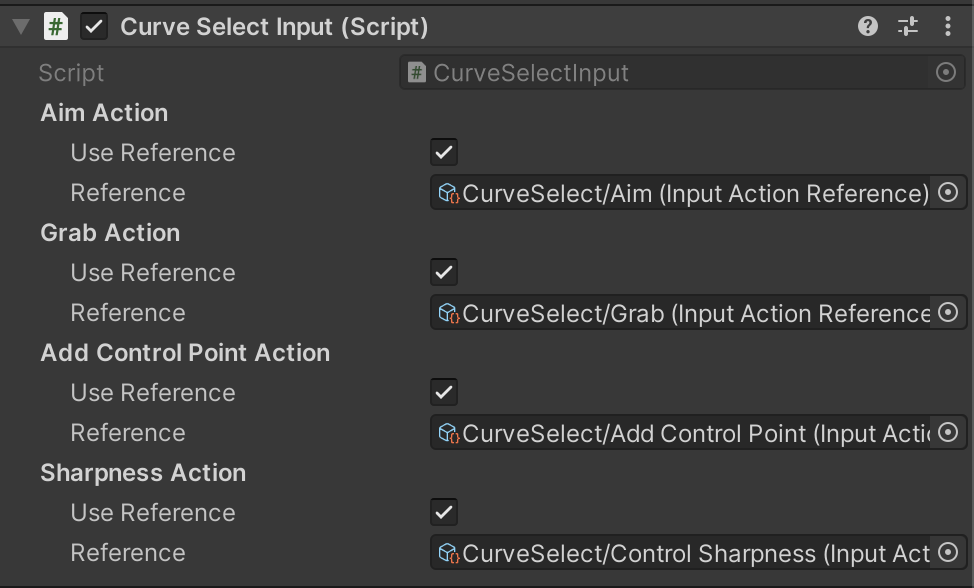The height and width of the screenshot is (588, 974).
Task: Select the CurveSelect/Grab reference field
Action: [684, 313]
